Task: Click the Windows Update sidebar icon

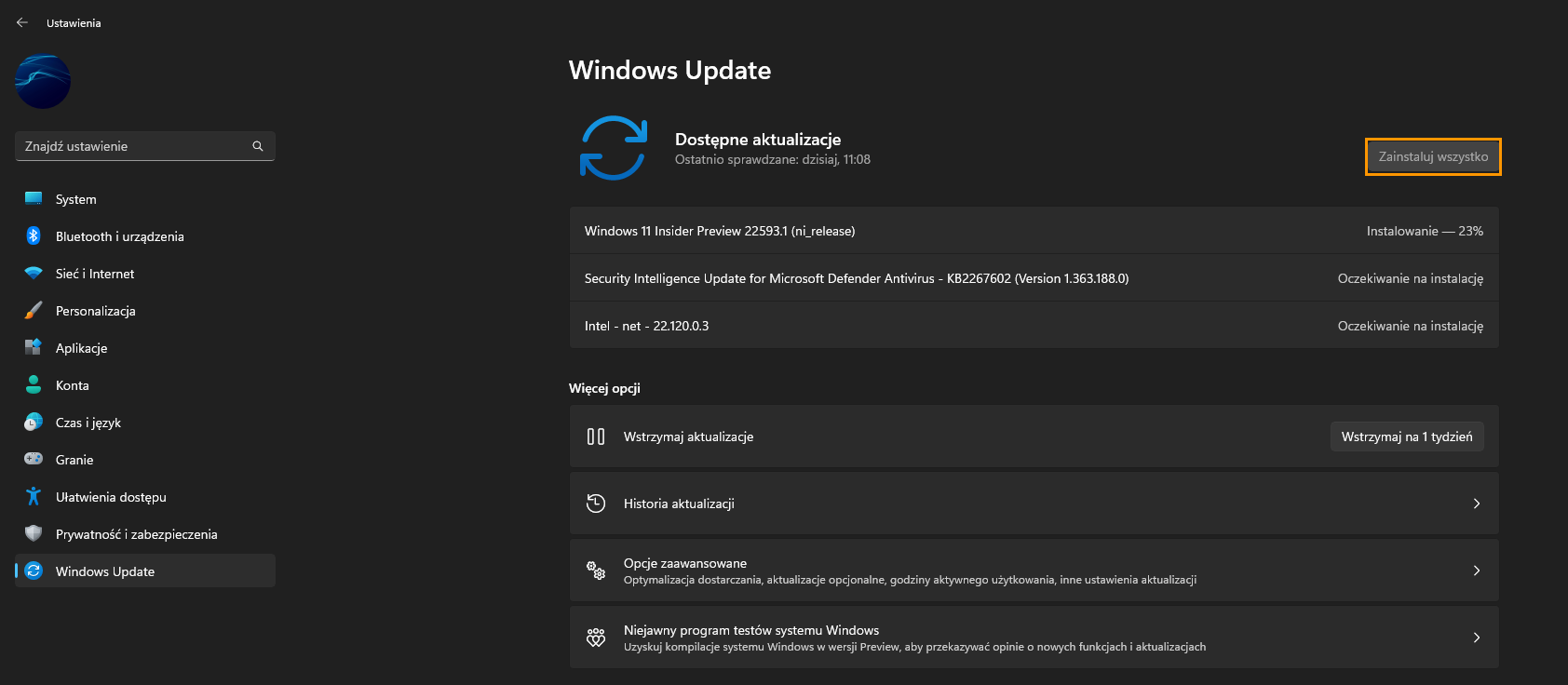Action: tap(34, 571)
